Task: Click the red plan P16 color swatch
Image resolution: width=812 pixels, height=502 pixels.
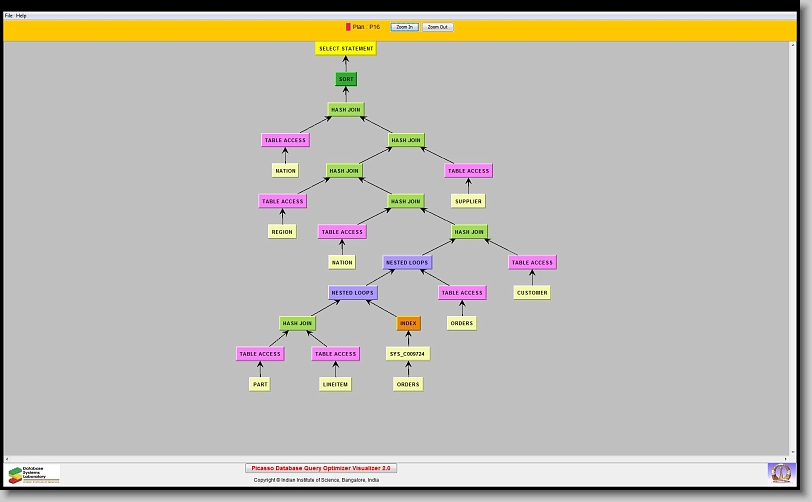Action: (x=348, y=27)
